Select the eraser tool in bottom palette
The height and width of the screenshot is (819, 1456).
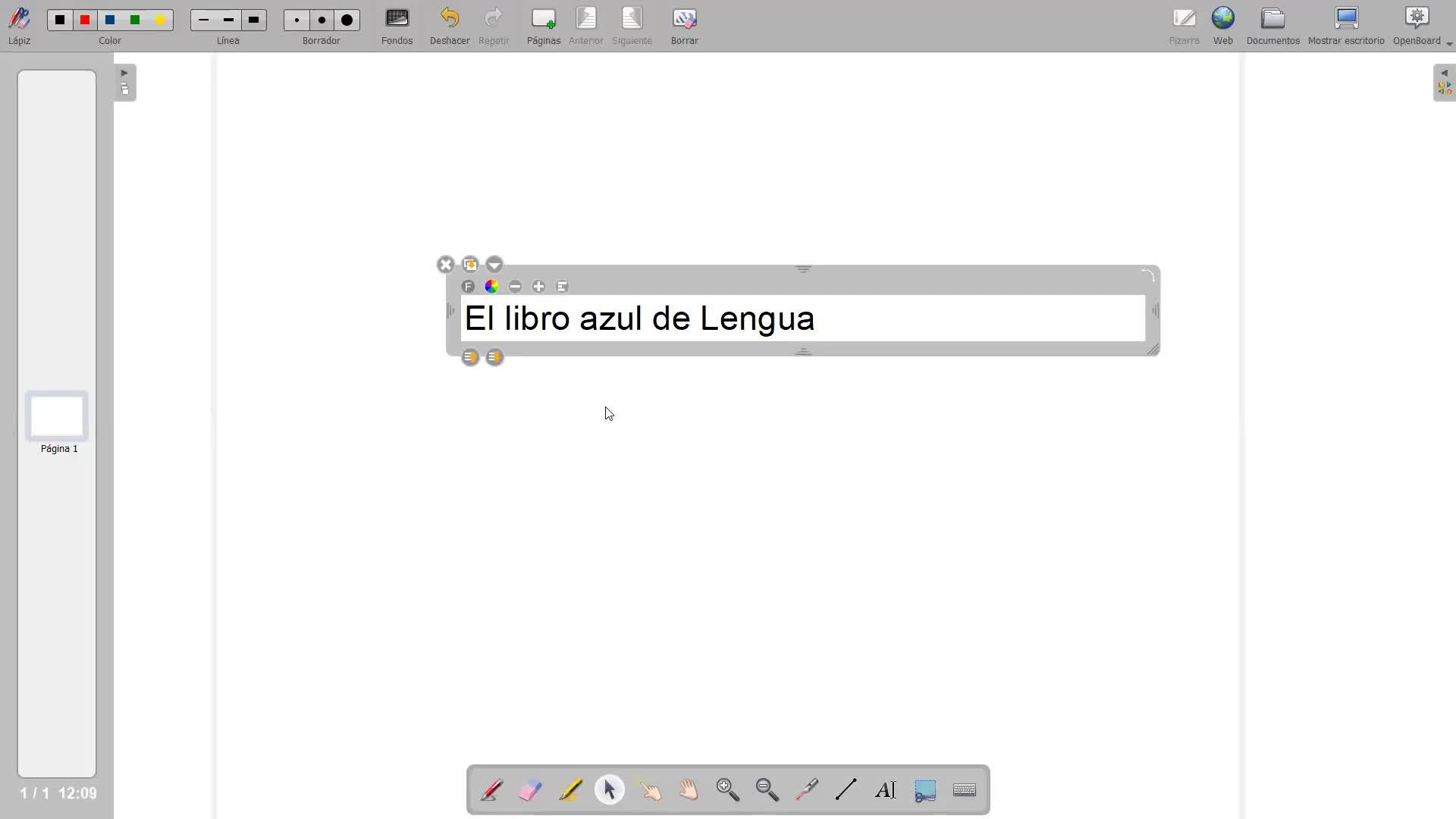tap(531, 790)
